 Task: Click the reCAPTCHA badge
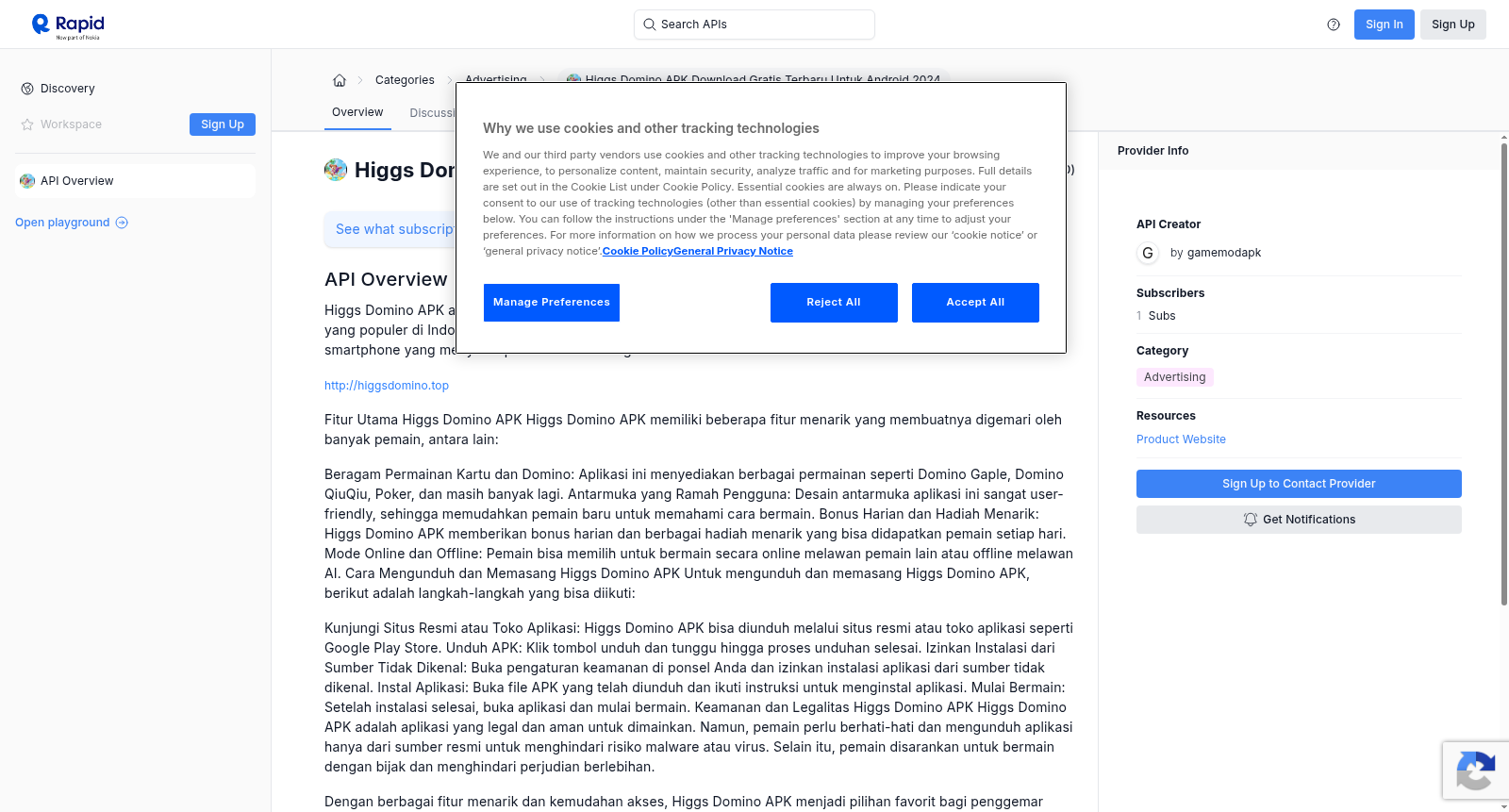point(1475,771)
